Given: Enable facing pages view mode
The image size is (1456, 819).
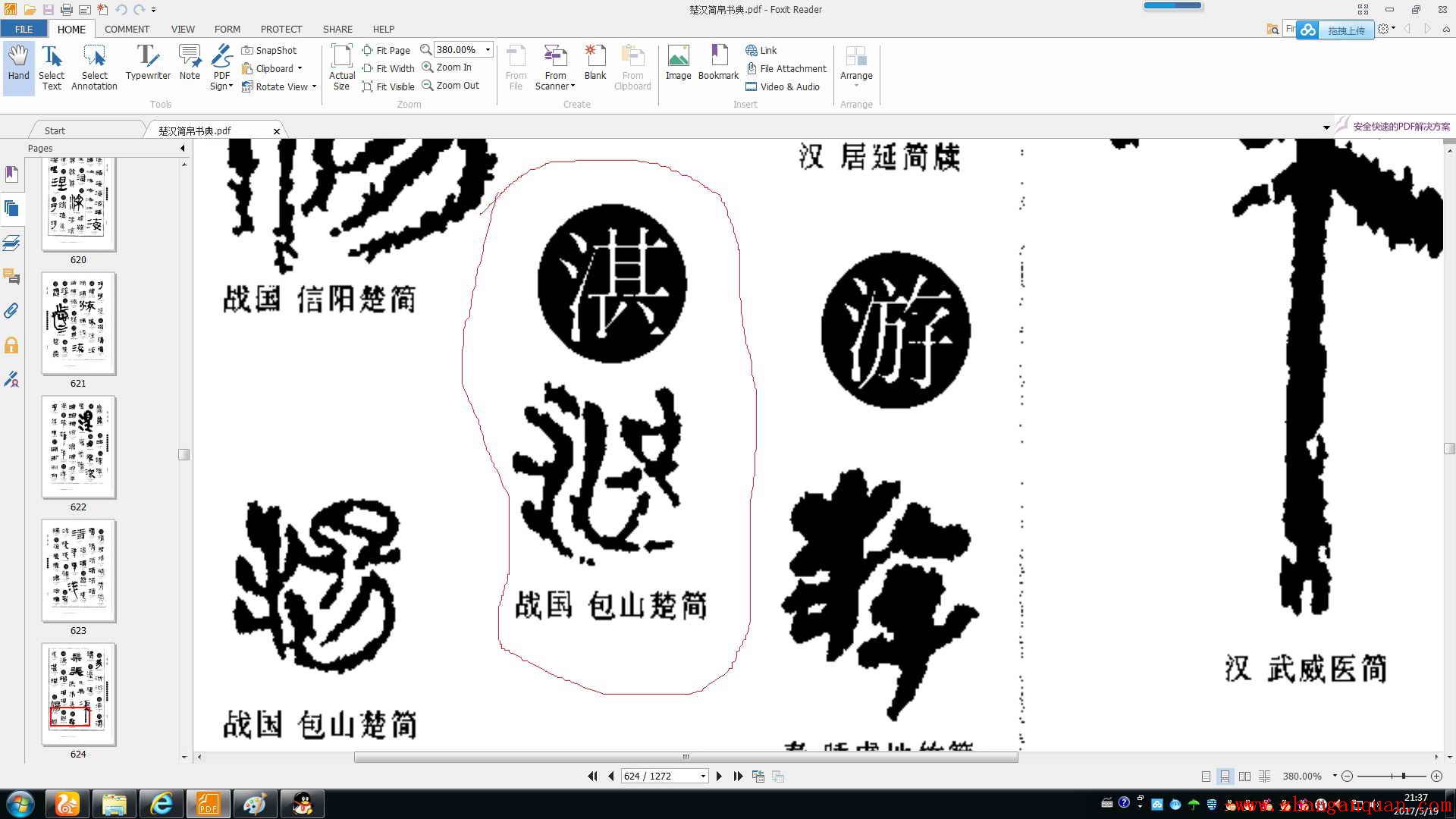Looking at the screenshot, I should tap(1244, 776).
